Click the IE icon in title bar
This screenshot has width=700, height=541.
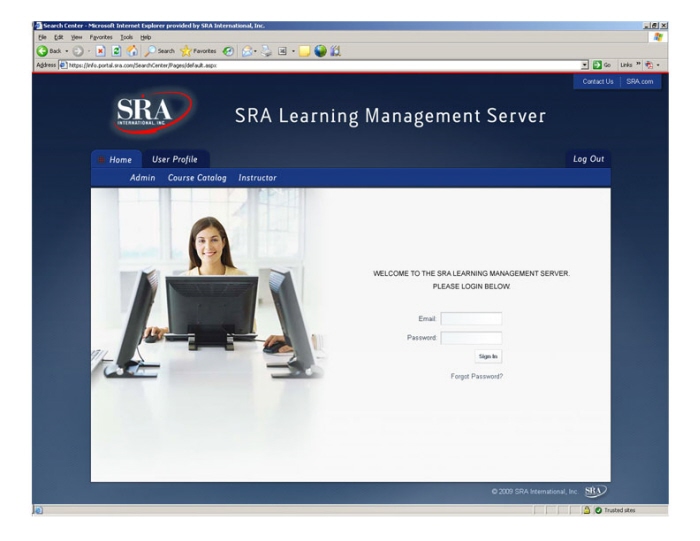point(38,26)
